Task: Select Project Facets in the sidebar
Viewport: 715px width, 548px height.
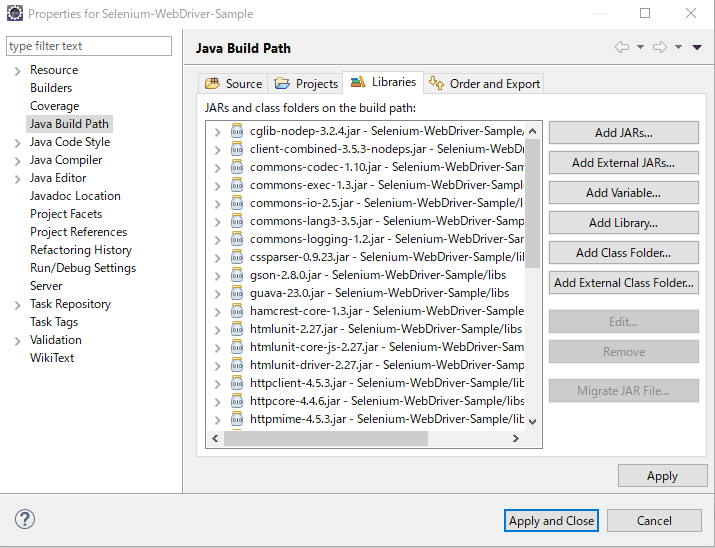Action: [66, 214]
